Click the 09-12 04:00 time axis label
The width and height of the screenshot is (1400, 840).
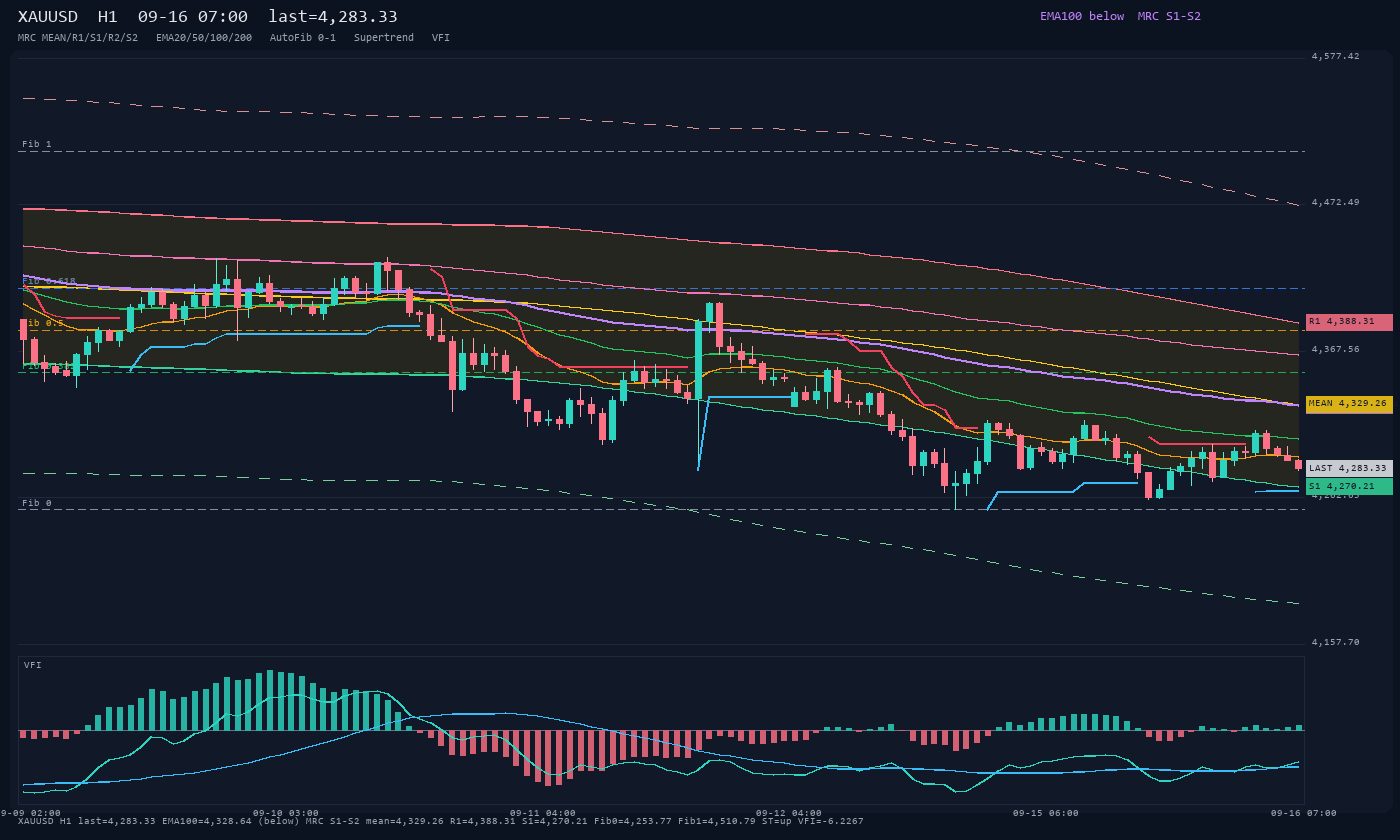[789, 813]
